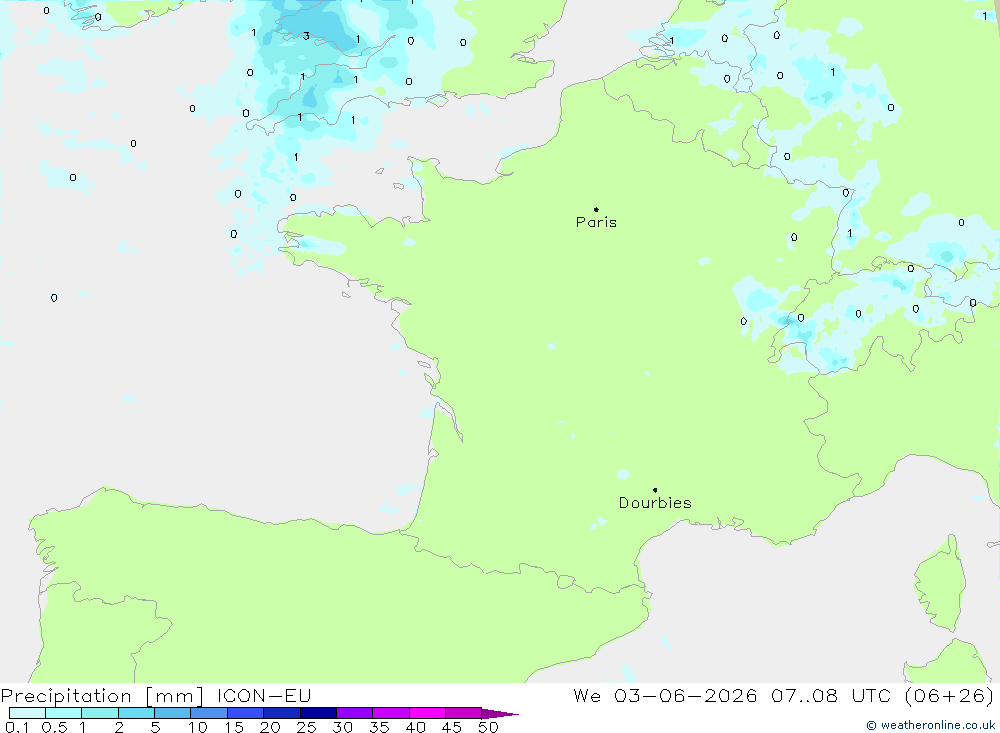The image size is (1000, 733).
Task: Click the 15 legend scale number
Action: click(234, 727)
